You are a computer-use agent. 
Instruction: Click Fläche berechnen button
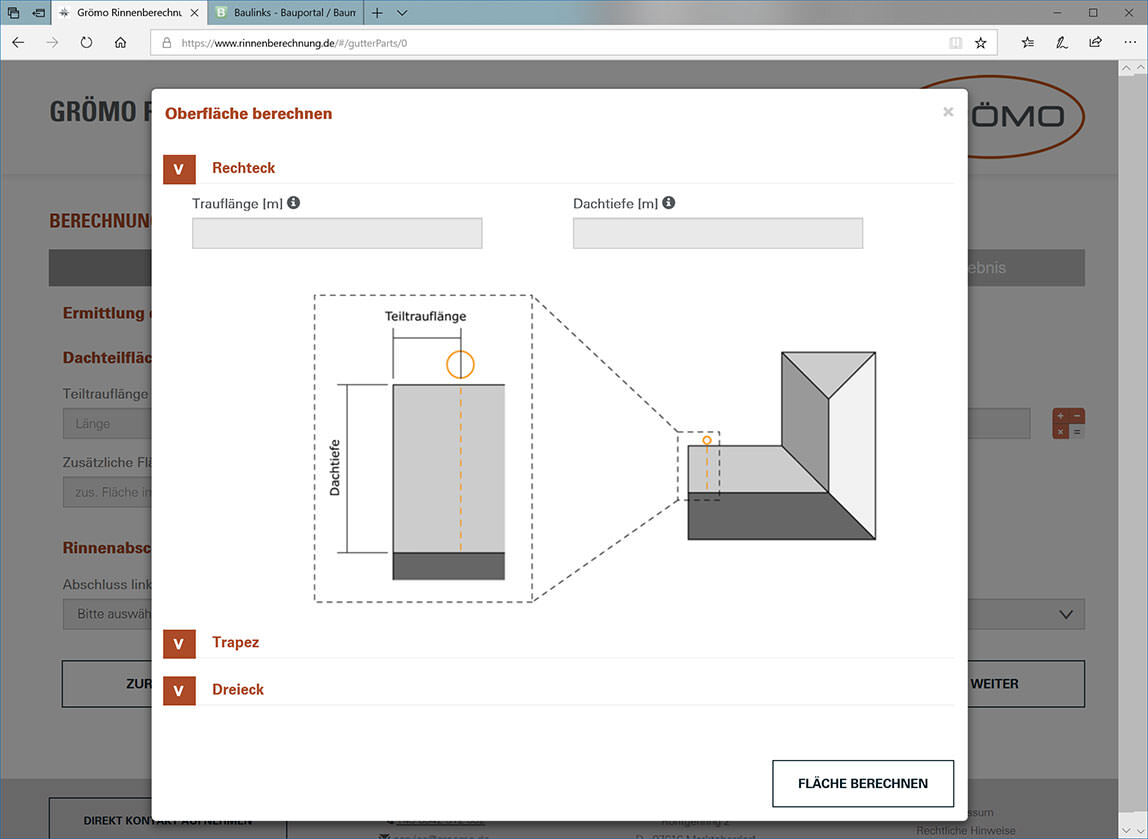coord(862,783)
